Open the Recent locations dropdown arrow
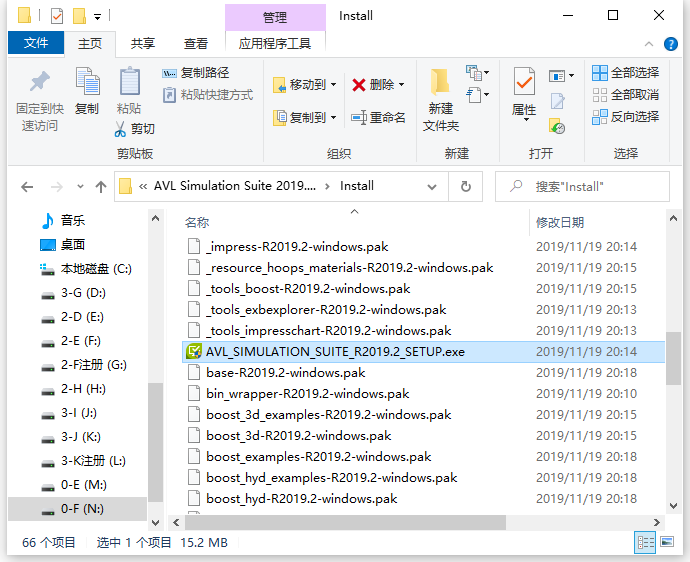 80,187
